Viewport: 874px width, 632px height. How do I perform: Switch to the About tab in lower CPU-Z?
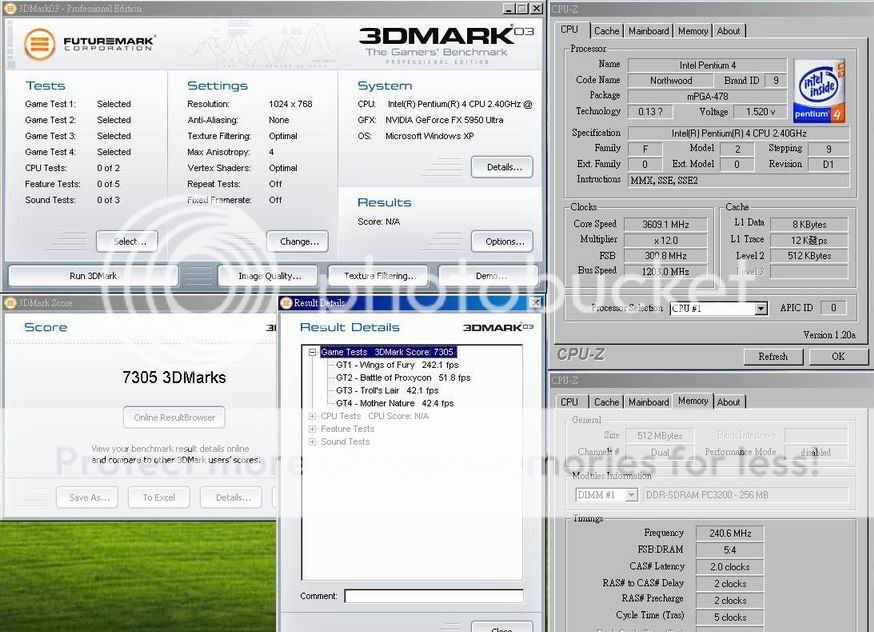pyautogui.click(x=729, y=402)
